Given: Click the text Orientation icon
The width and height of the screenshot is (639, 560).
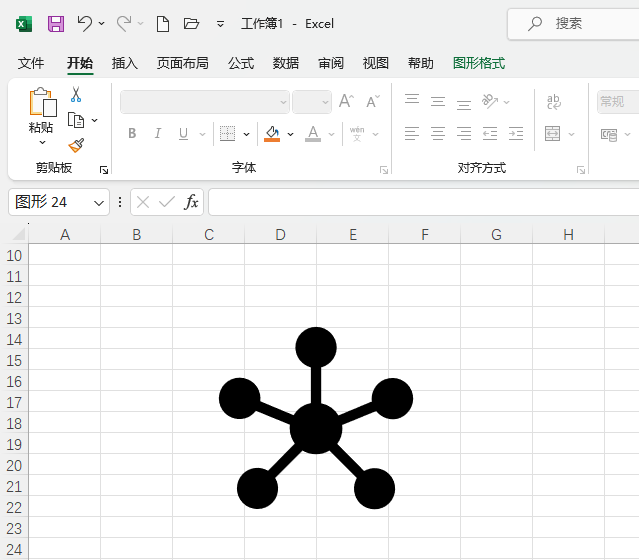Looking at the screenshot, I should 490,101.
